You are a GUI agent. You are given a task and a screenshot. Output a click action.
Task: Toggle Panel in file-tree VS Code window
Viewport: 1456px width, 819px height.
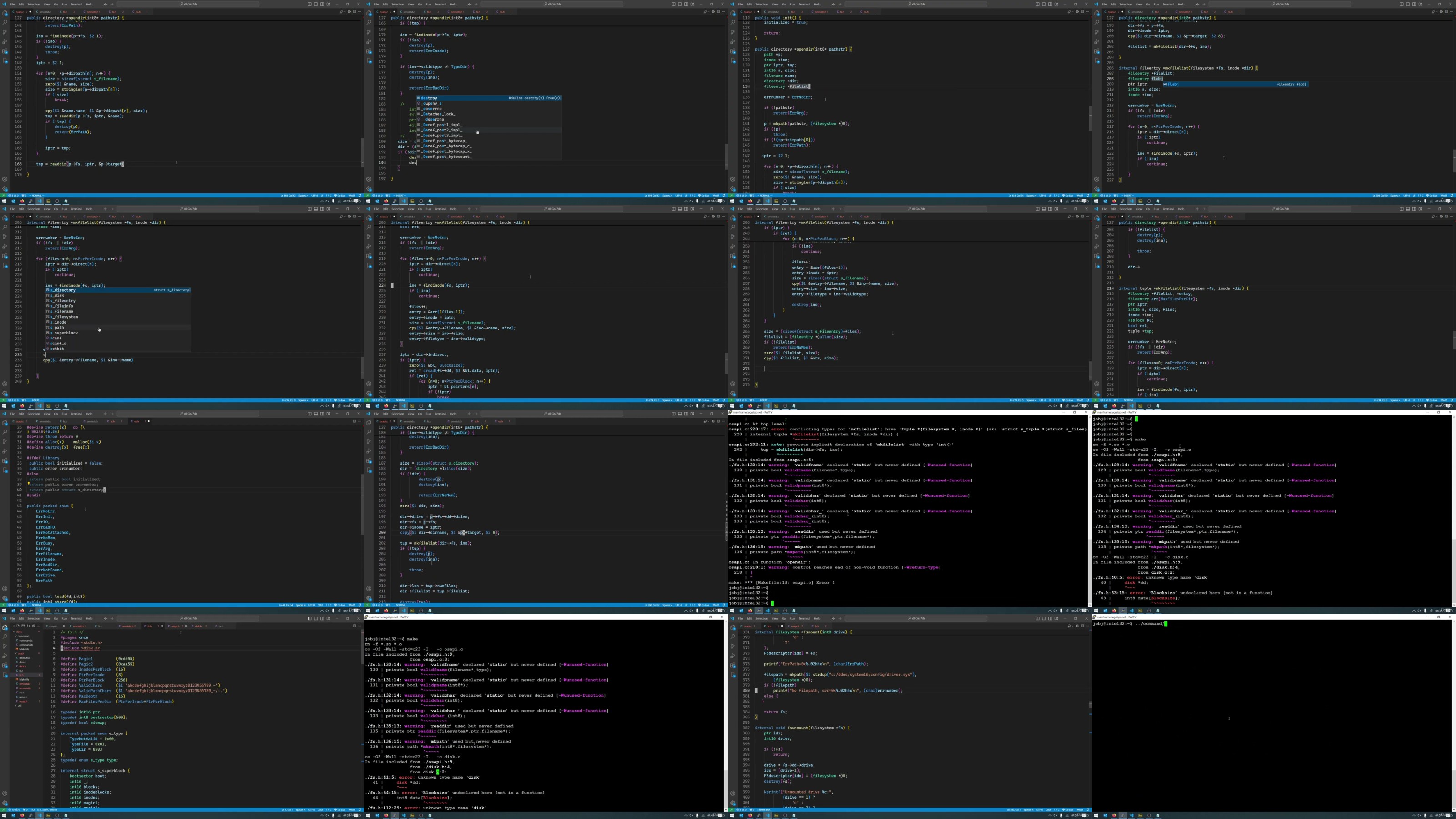pos(316,618)
